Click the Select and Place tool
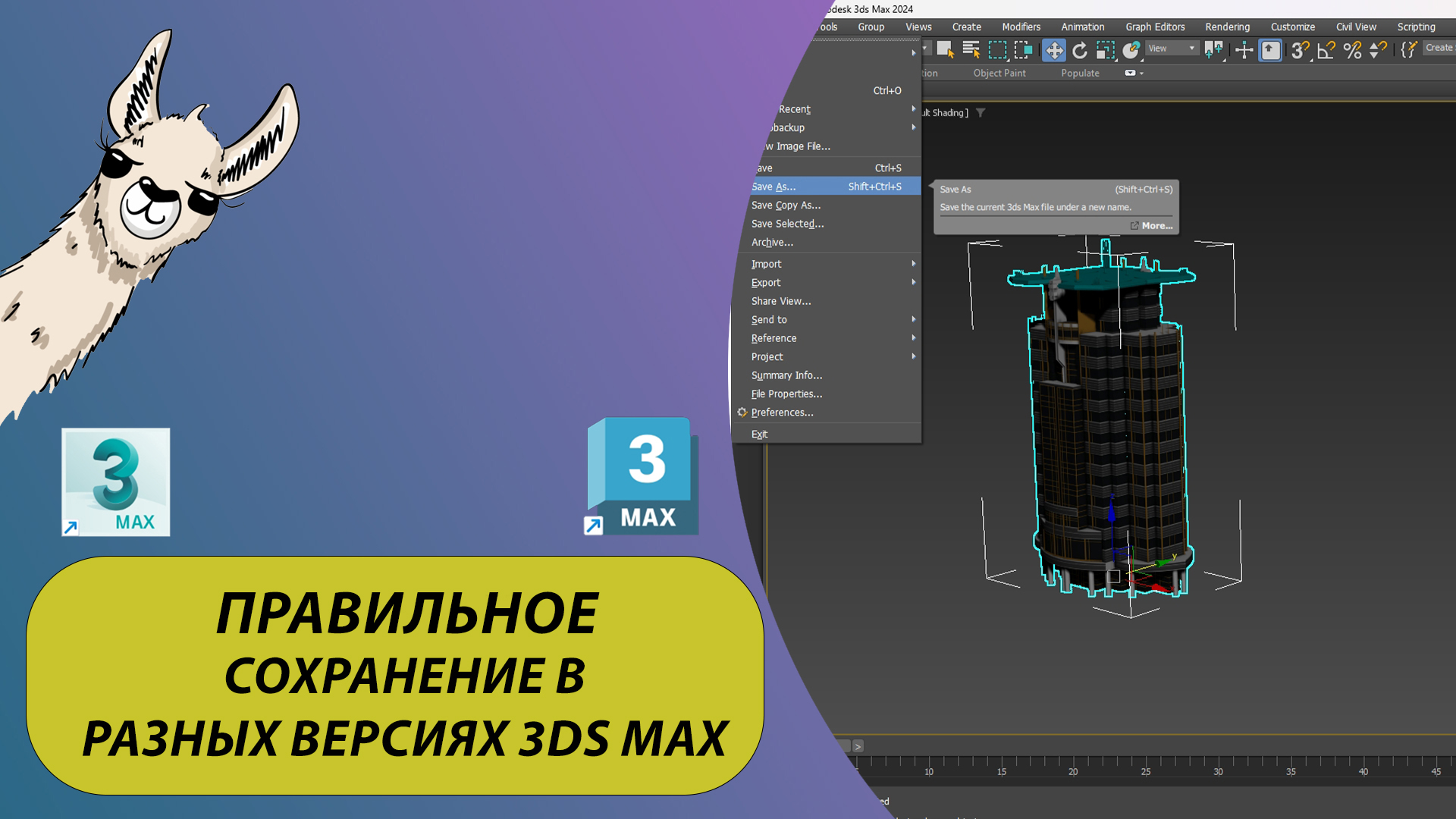Screen dimensions: 1456x819 1131,50
